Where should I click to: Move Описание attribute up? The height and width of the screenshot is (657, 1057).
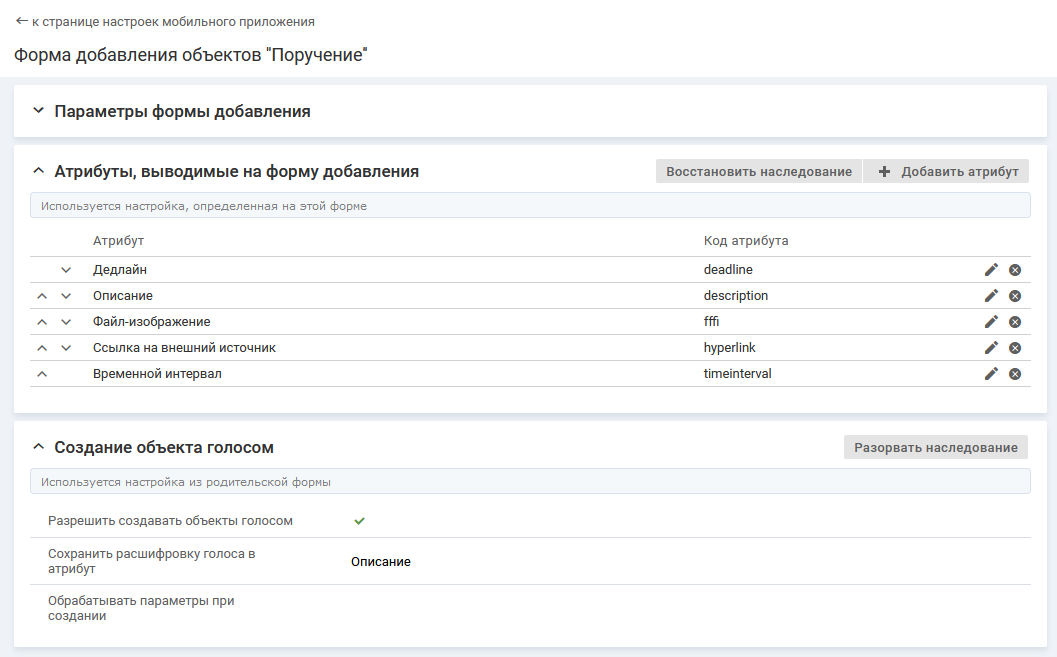pos(42,296)
